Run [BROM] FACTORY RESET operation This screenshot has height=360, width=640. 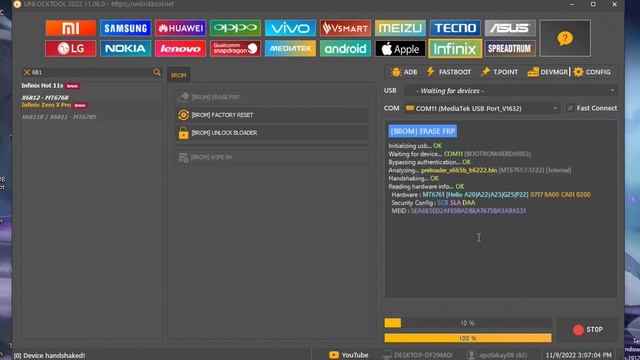[272, 115]
